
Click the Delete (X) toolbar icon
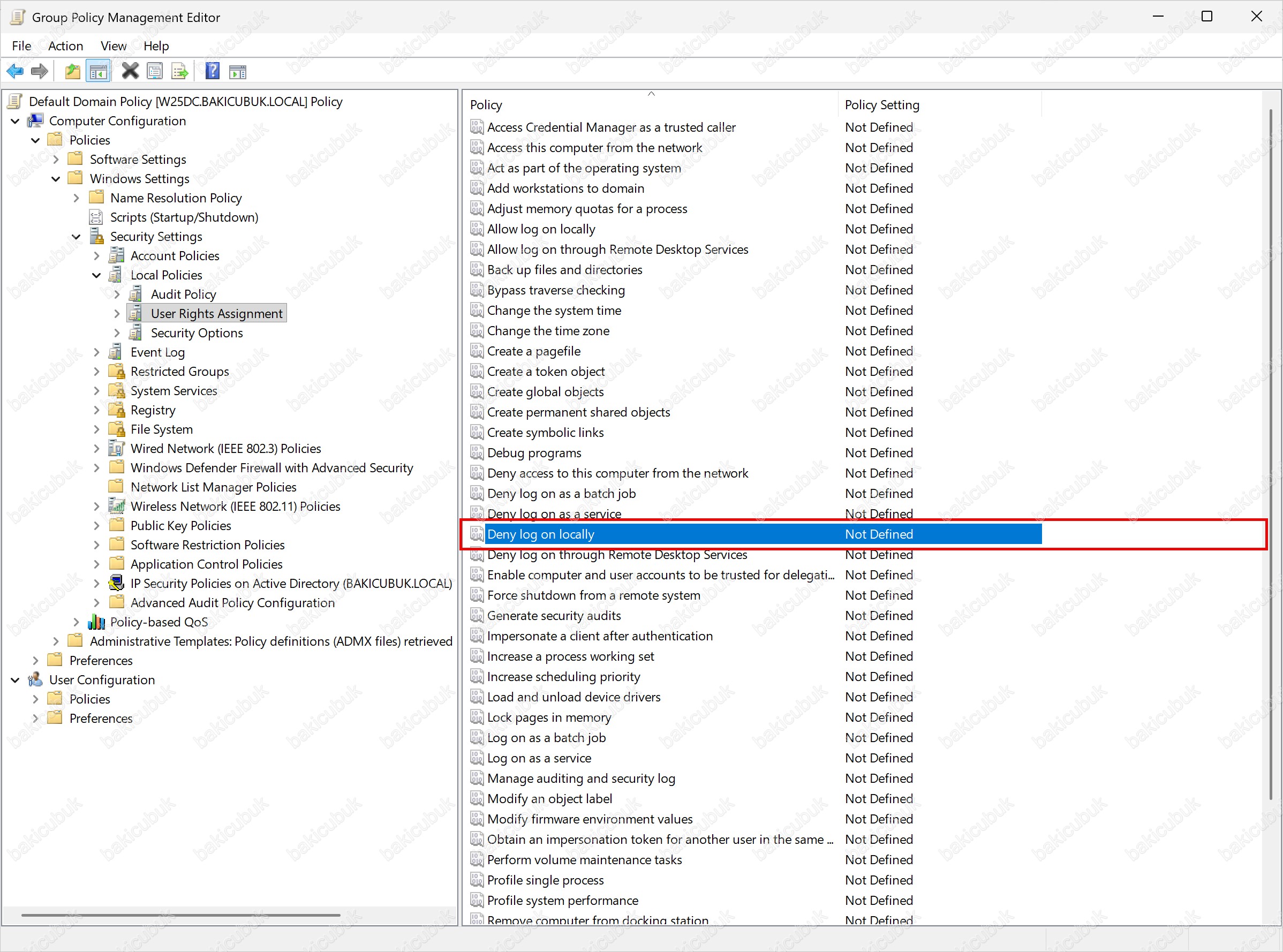[x=130, y=71]
